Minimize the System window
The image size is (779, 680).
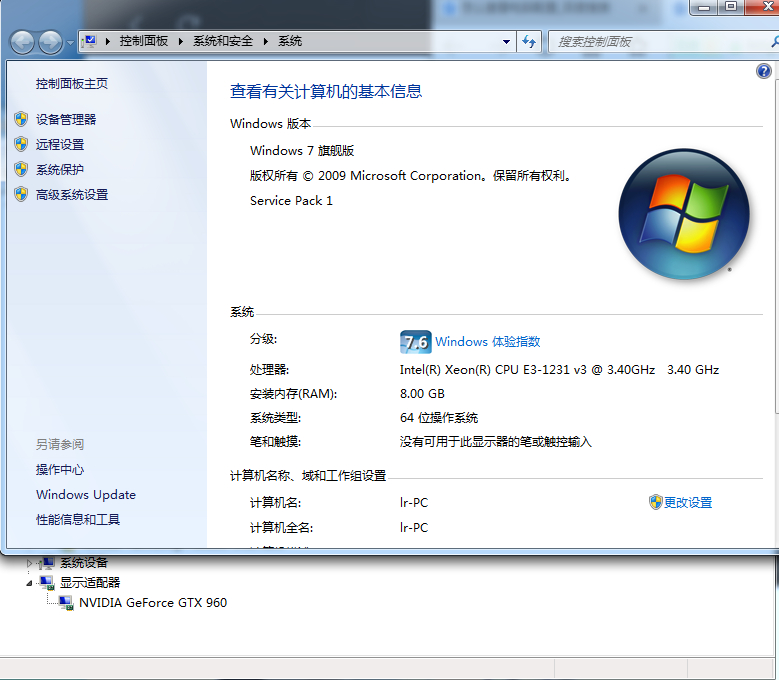point(704,7)
